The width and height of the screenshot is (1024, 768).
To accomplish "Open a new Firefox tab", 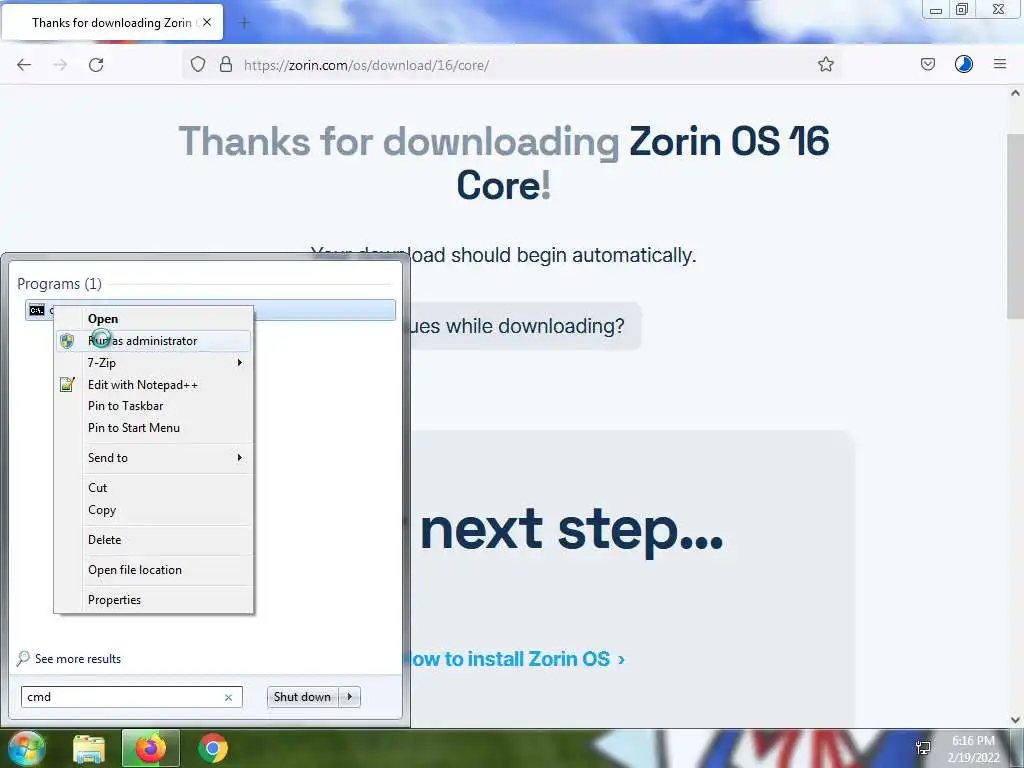I will pos(245,23).
